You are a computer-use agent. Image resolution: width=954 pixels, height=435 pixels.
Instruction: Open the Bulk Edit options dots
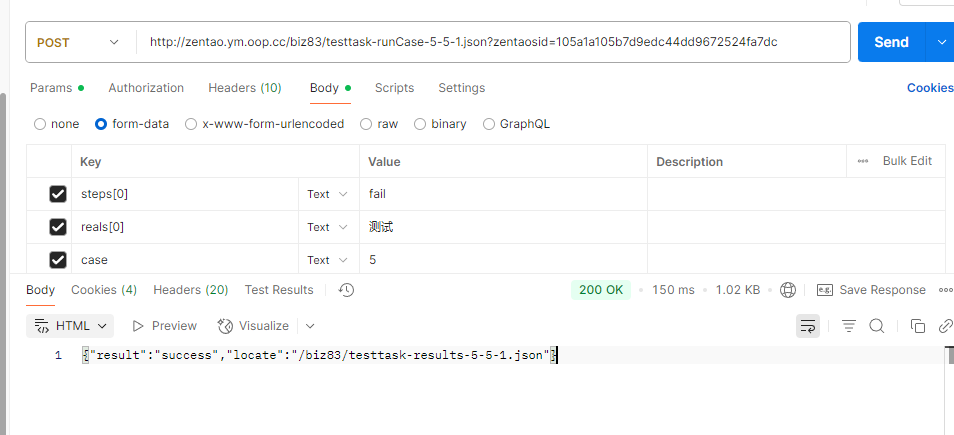(863, 161)
